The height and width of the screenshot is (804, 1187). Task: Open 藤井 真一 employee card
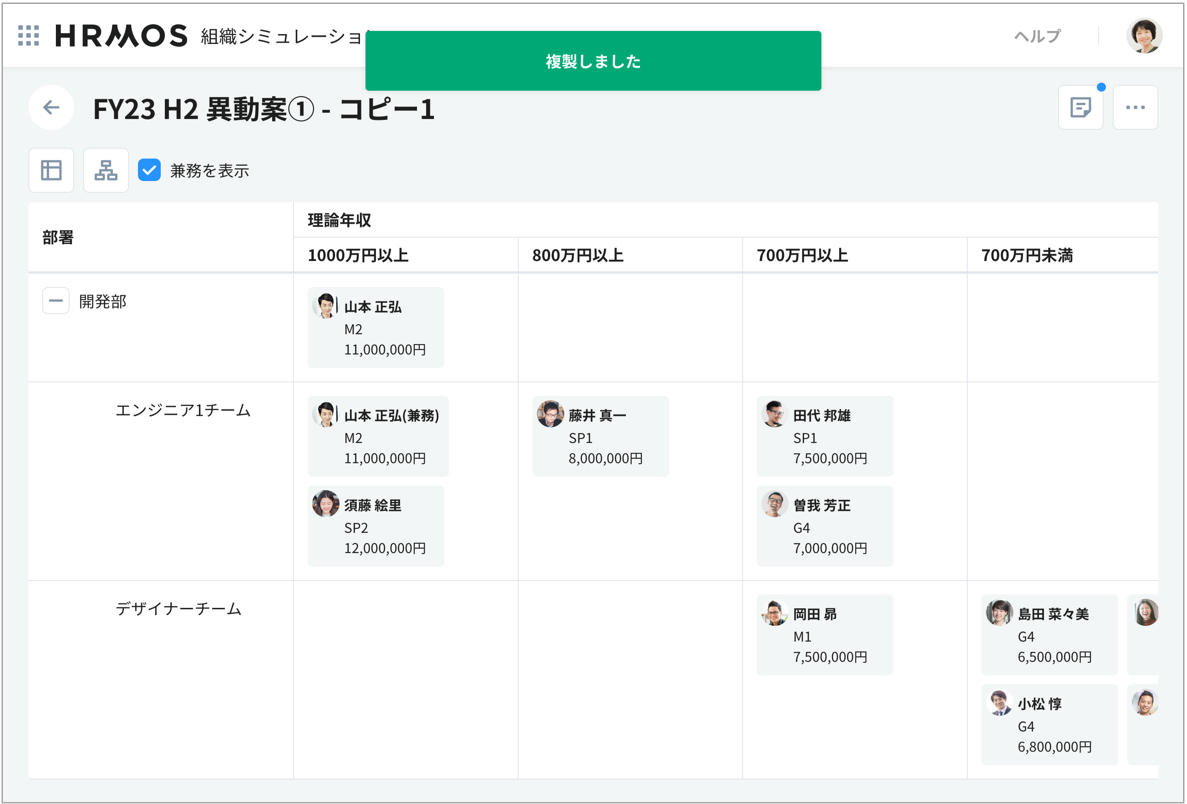(x=600, y=436)
